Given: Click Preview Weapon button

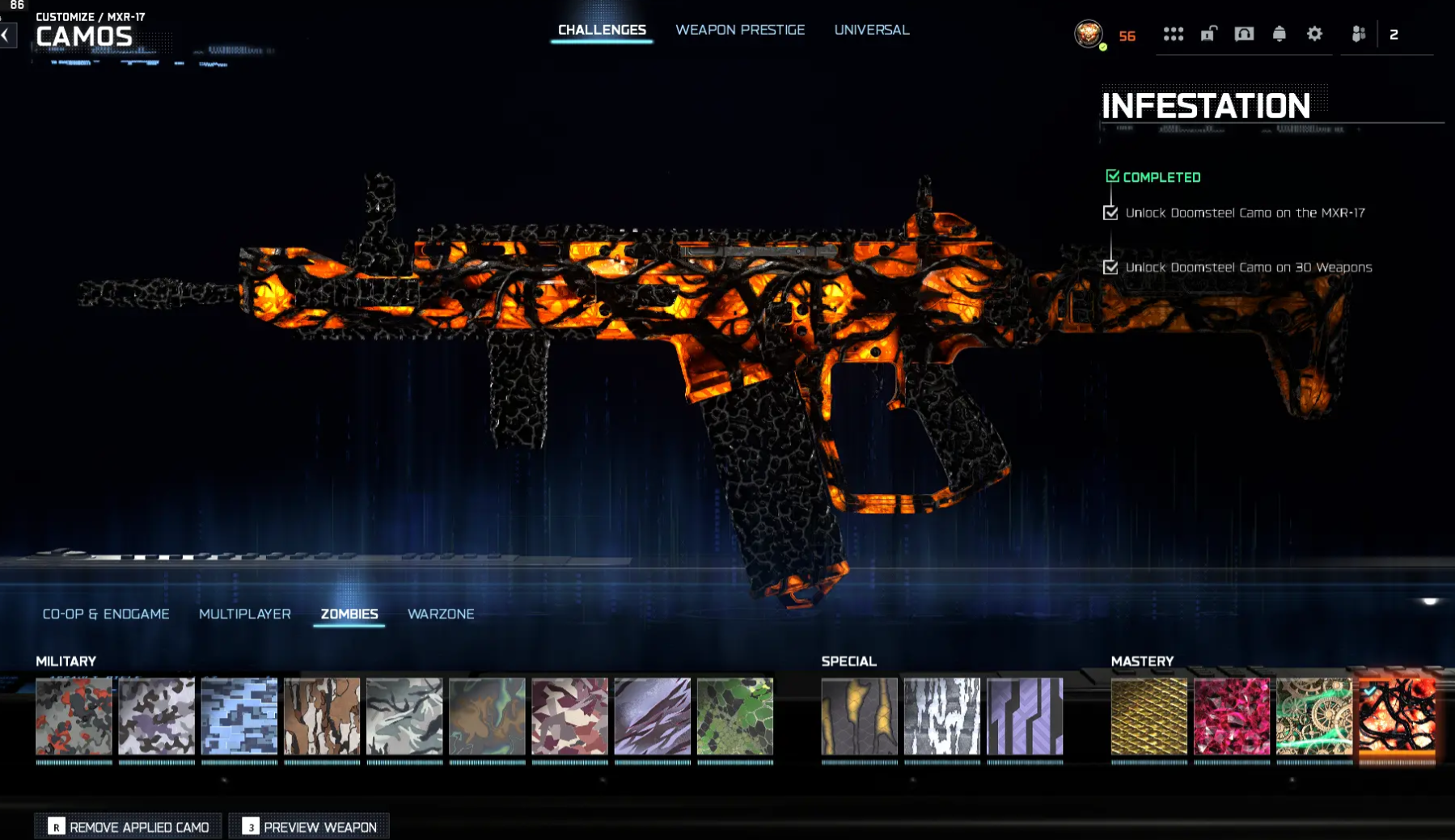Looking at the screenshot, I should (x=309, y=826).
